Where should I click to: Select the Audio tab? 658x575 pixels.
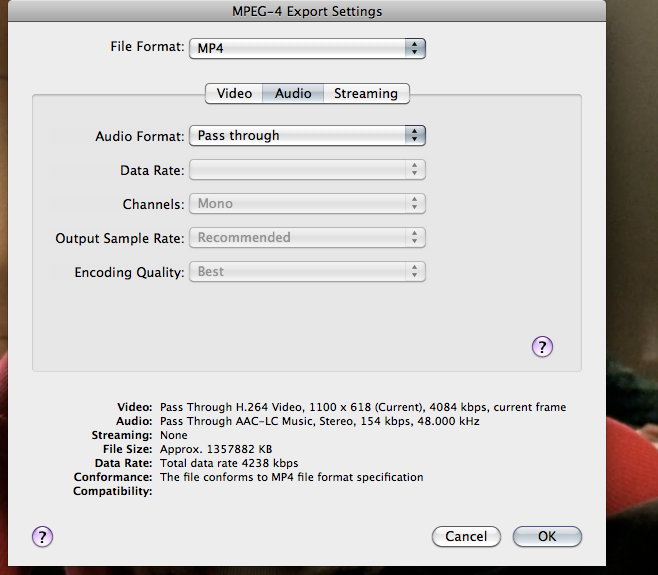[293, 93]
